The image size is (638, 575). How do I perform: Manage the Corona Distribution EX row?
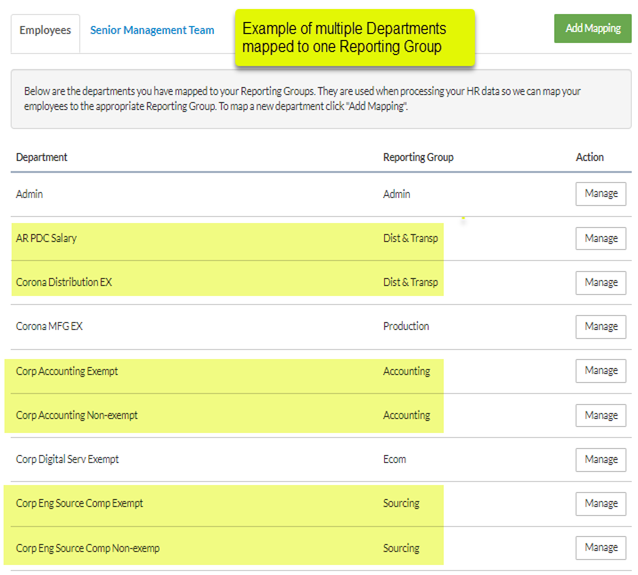coord(601,282)
